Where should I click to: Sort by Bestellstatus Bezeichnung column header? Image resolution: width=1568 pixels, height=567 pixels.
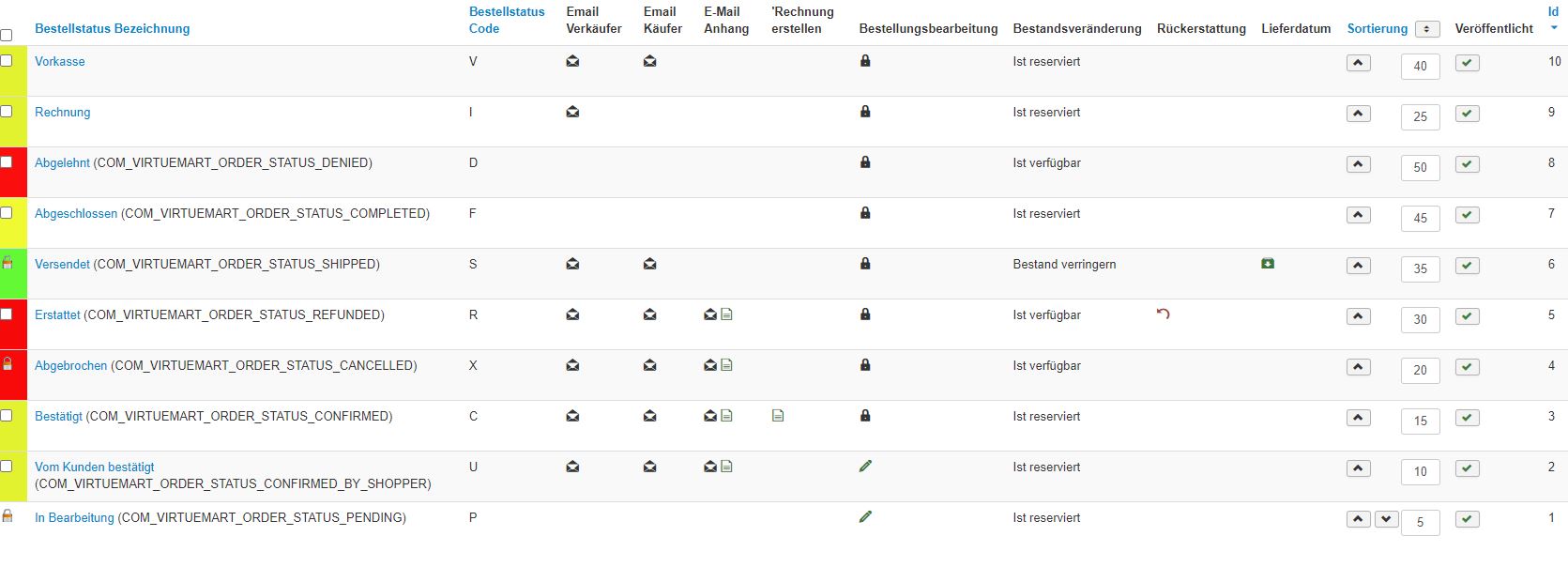click(112, 29)
